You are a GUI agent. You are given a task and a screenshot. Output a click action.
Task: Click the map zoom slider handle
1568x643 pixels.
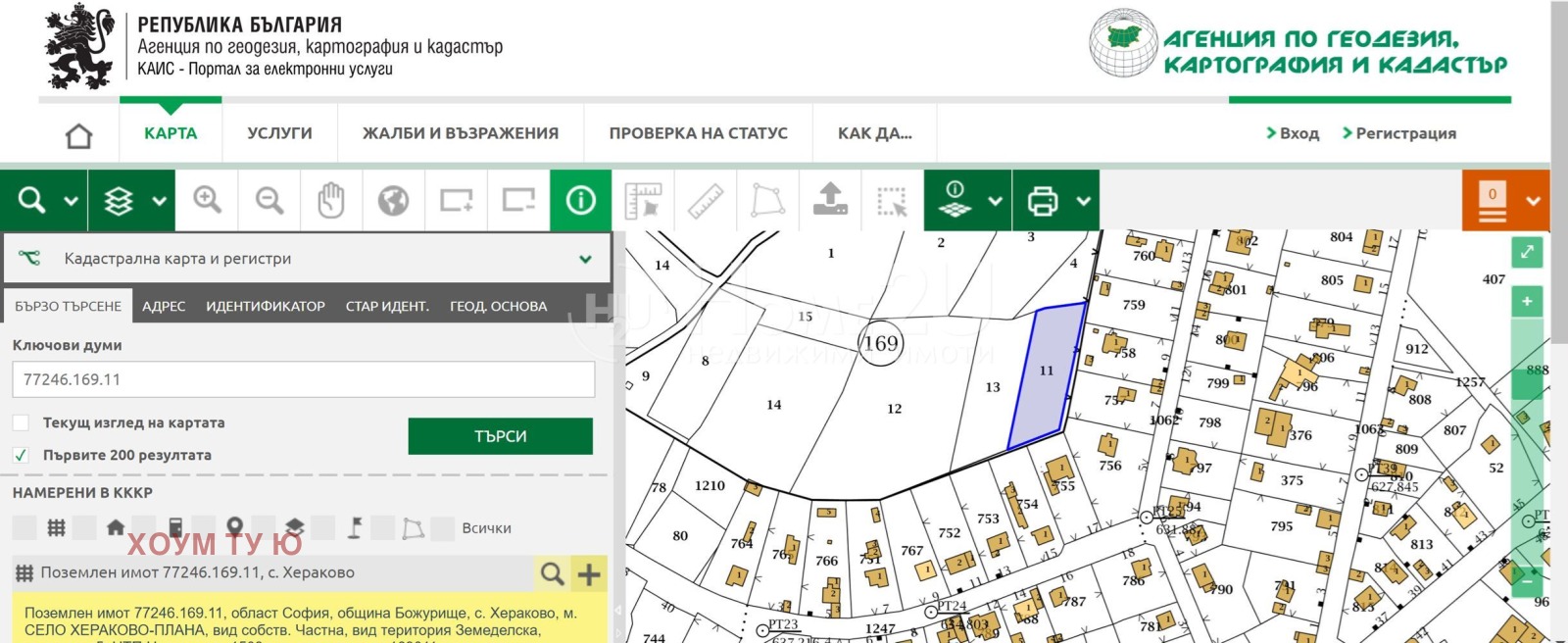pos(1527,382)
